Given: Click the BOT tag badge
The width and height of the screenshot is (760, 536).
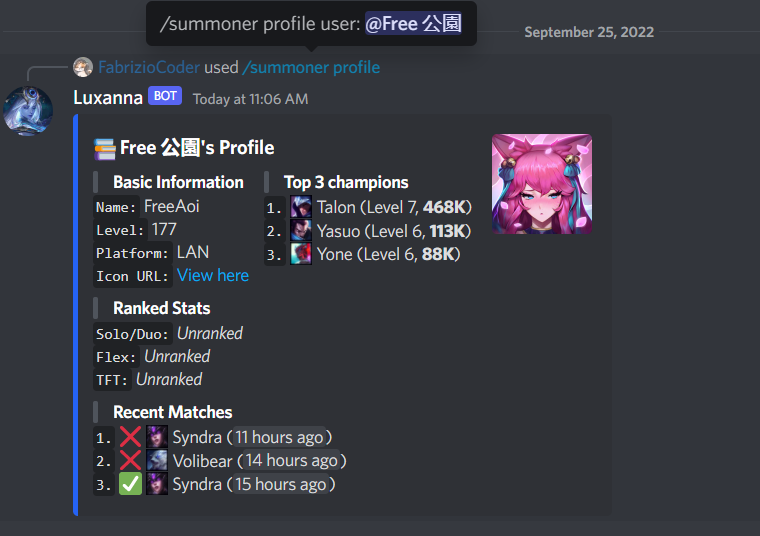Looking at the screenshot, I should click(x=165, y=96).
